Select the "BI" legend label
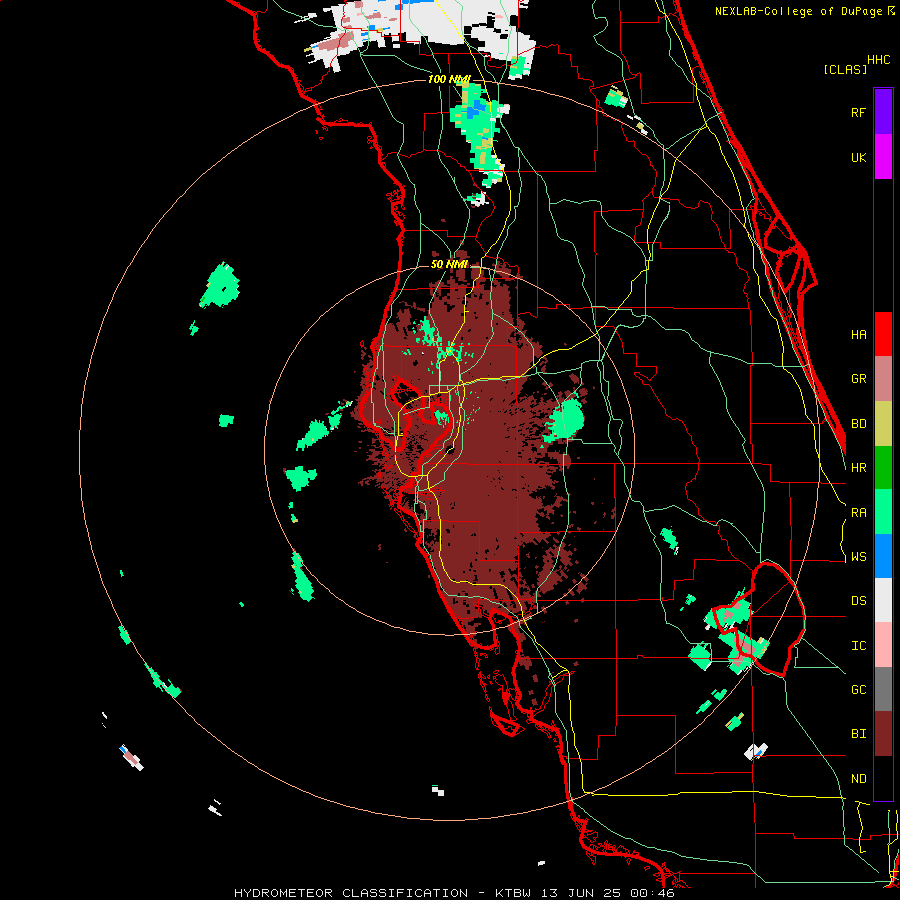Viewport: 900px width, 900px height. point(858,734)
